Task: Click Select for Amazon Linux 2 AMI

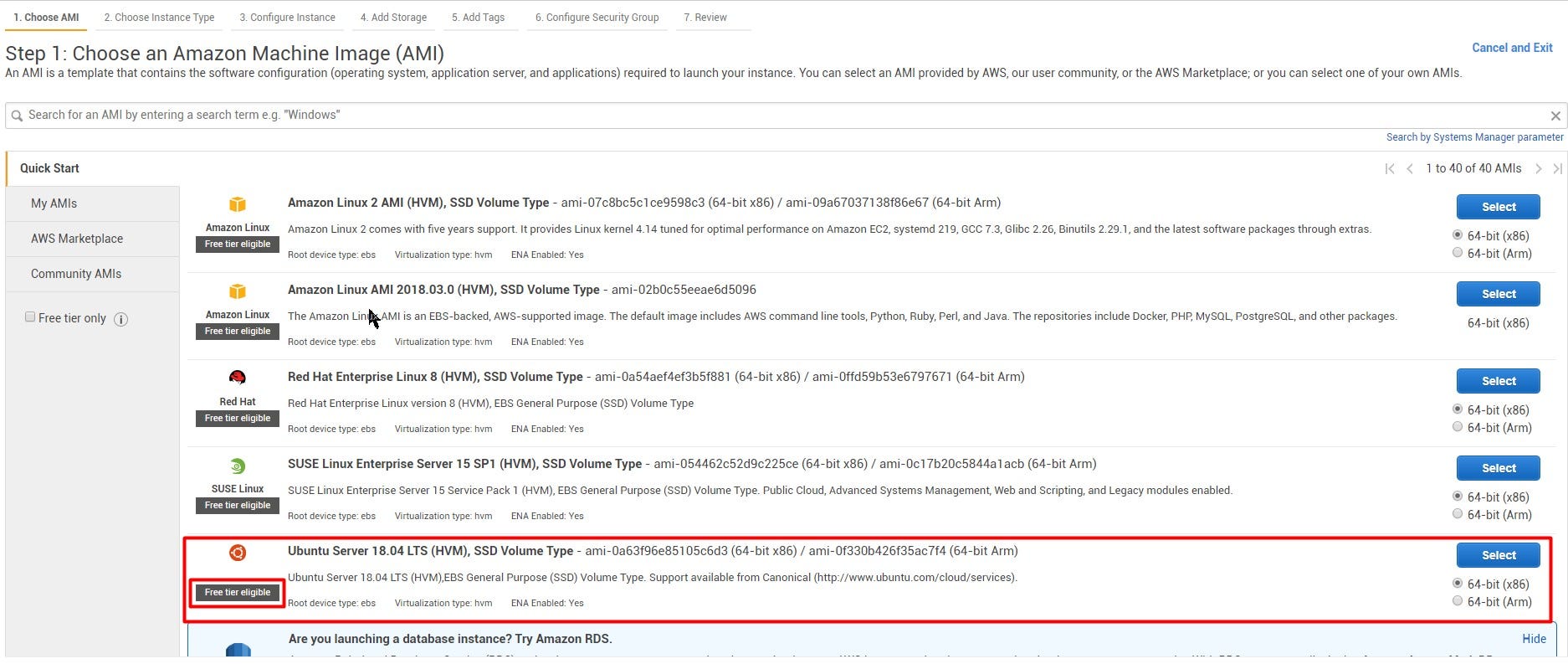Action: [x=1499, y=207]
